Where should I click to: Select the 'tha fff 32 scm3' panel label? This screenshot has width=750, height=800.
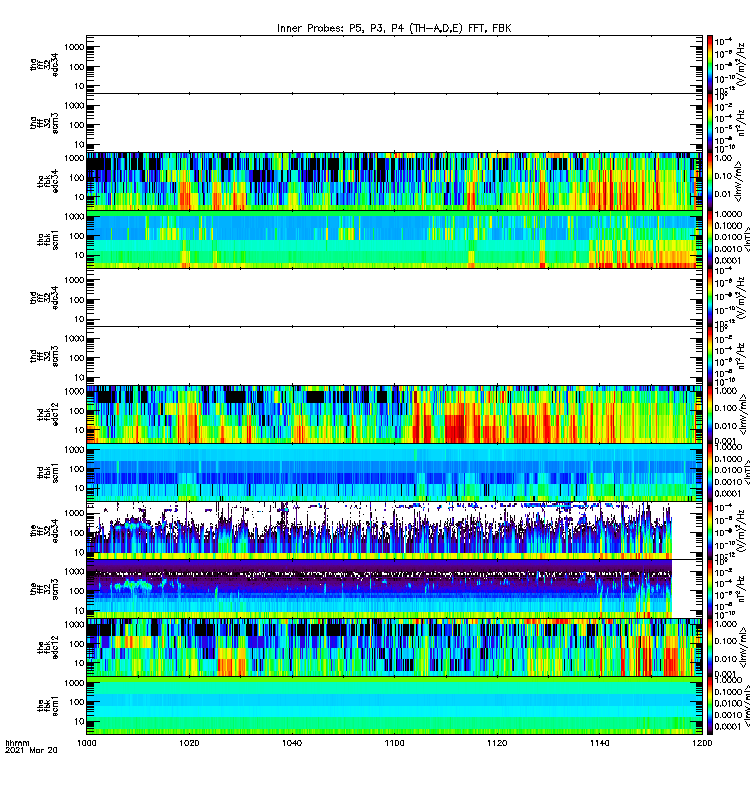[44, 123]
